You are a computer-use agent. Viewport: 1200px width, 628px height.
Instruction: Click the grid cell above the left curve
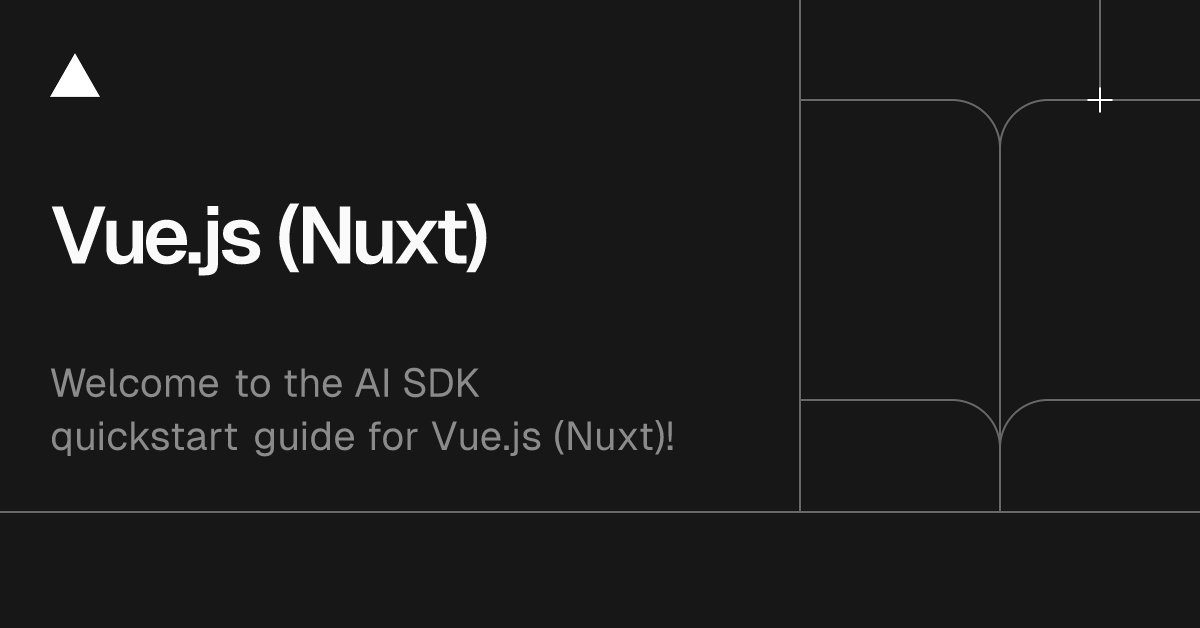pos(950,50)
